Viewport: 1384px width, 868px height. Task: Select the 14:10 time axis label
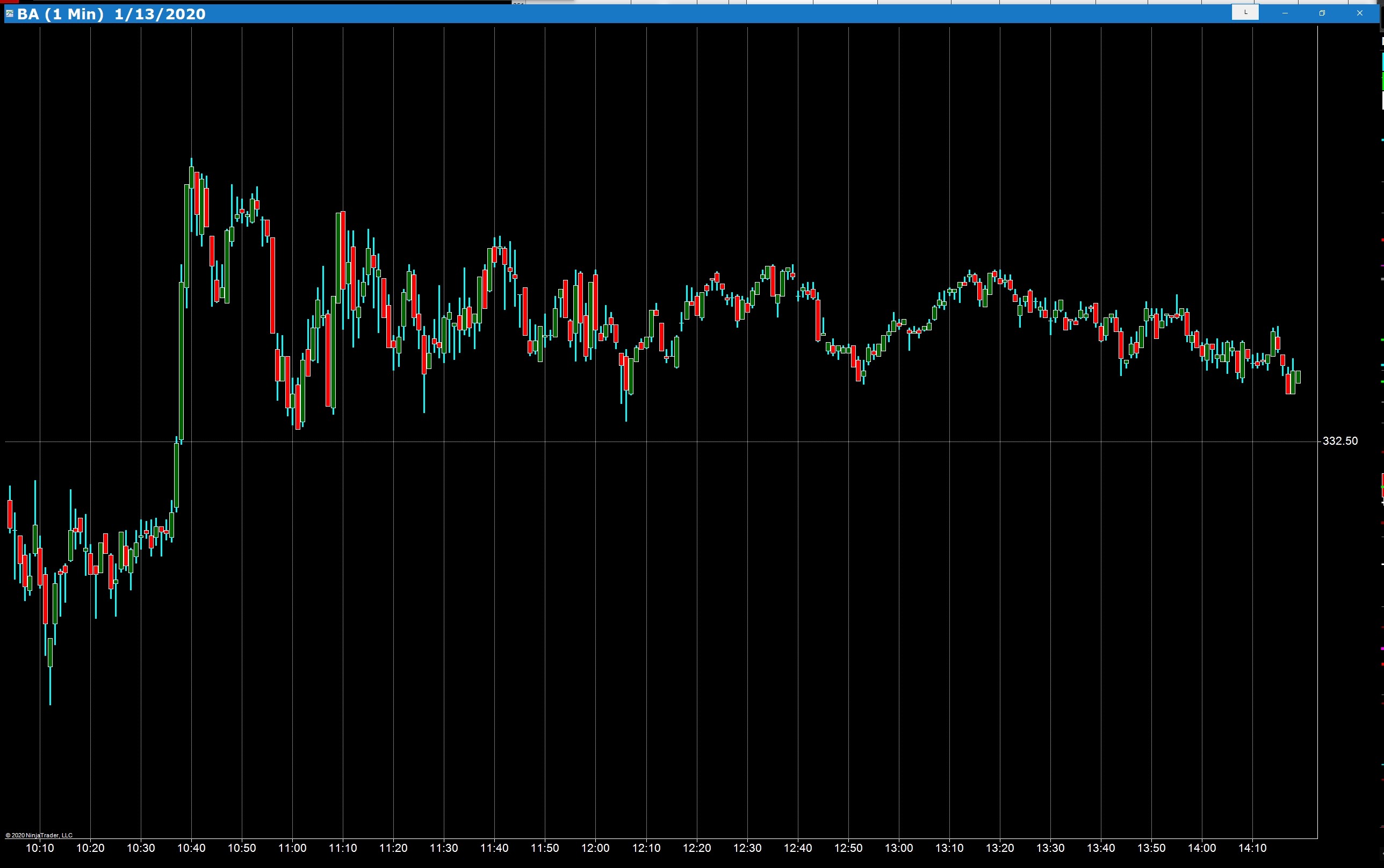pyautogui.click(x=1252, y=848)
